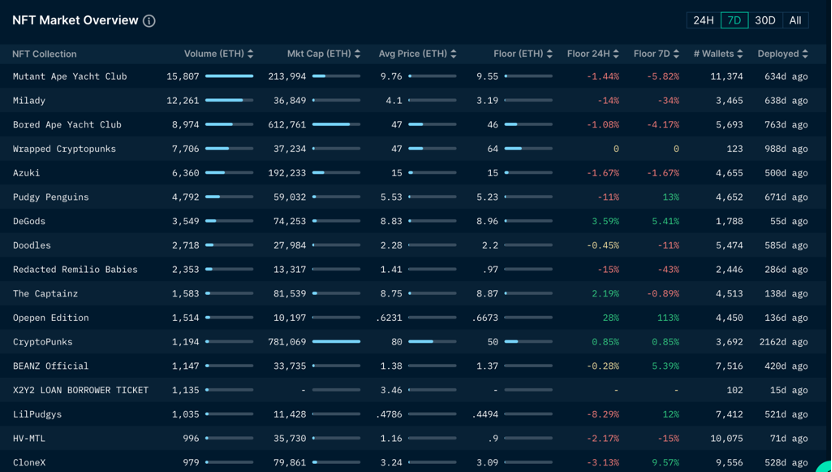The image size is (832, 472).
Task: Click HV-MTL wallets count 10,075
Action: pos(727,439)
